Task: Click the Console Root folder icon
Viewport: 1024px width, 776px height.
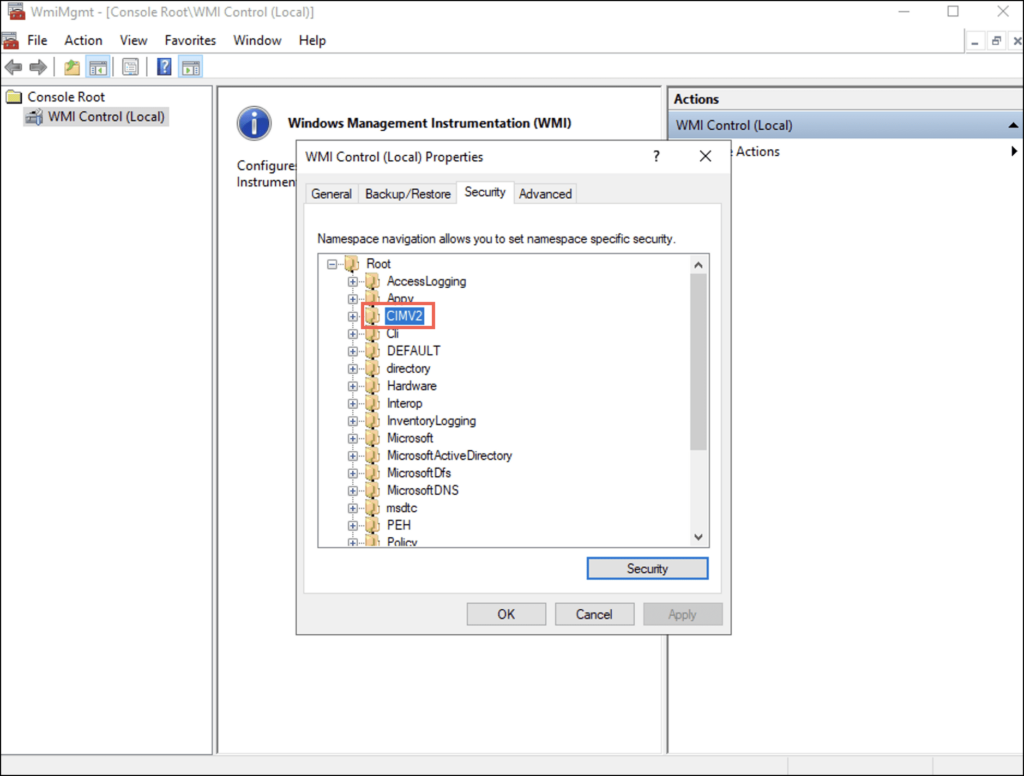Action: pos(13,96)
